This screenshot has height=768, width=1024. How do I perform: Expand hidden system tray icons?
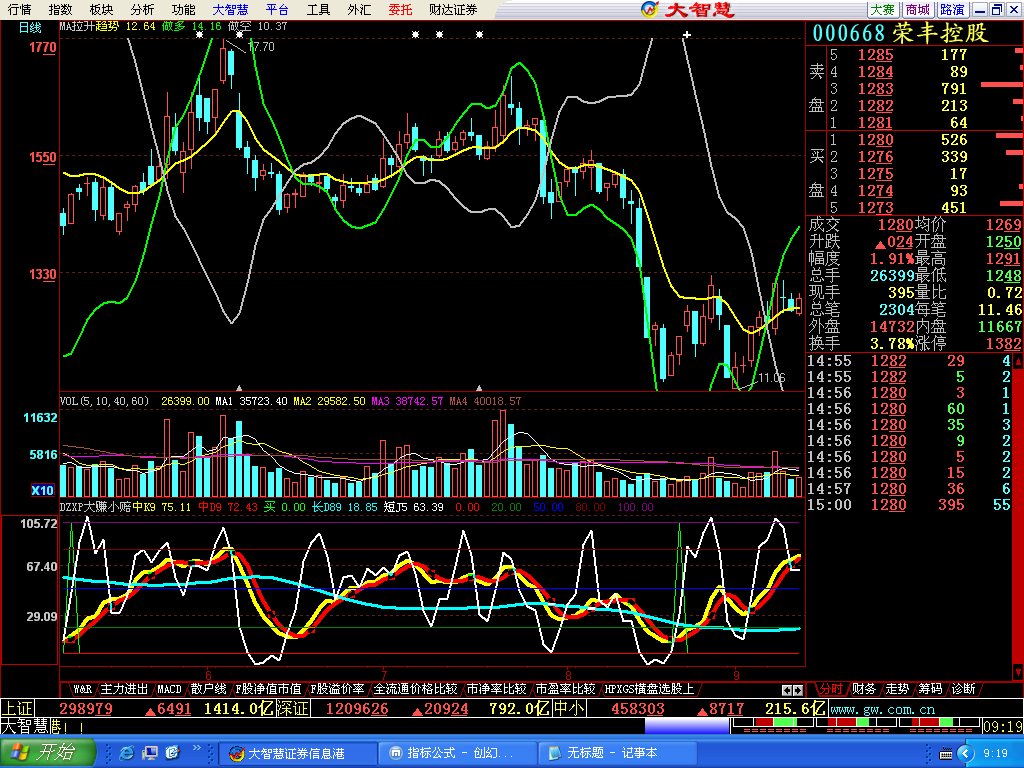point(965,754)
